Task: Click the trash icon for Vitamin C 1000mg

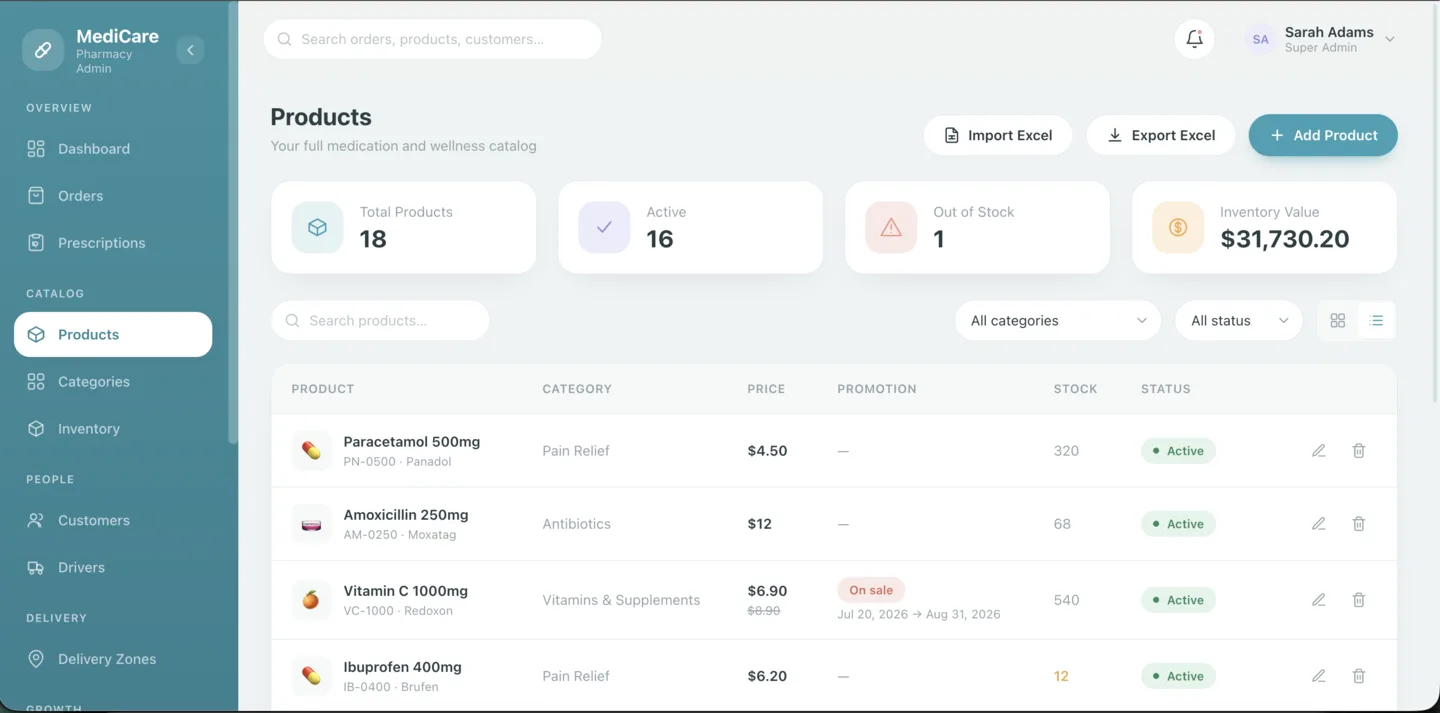Action: pos(1359,600)
